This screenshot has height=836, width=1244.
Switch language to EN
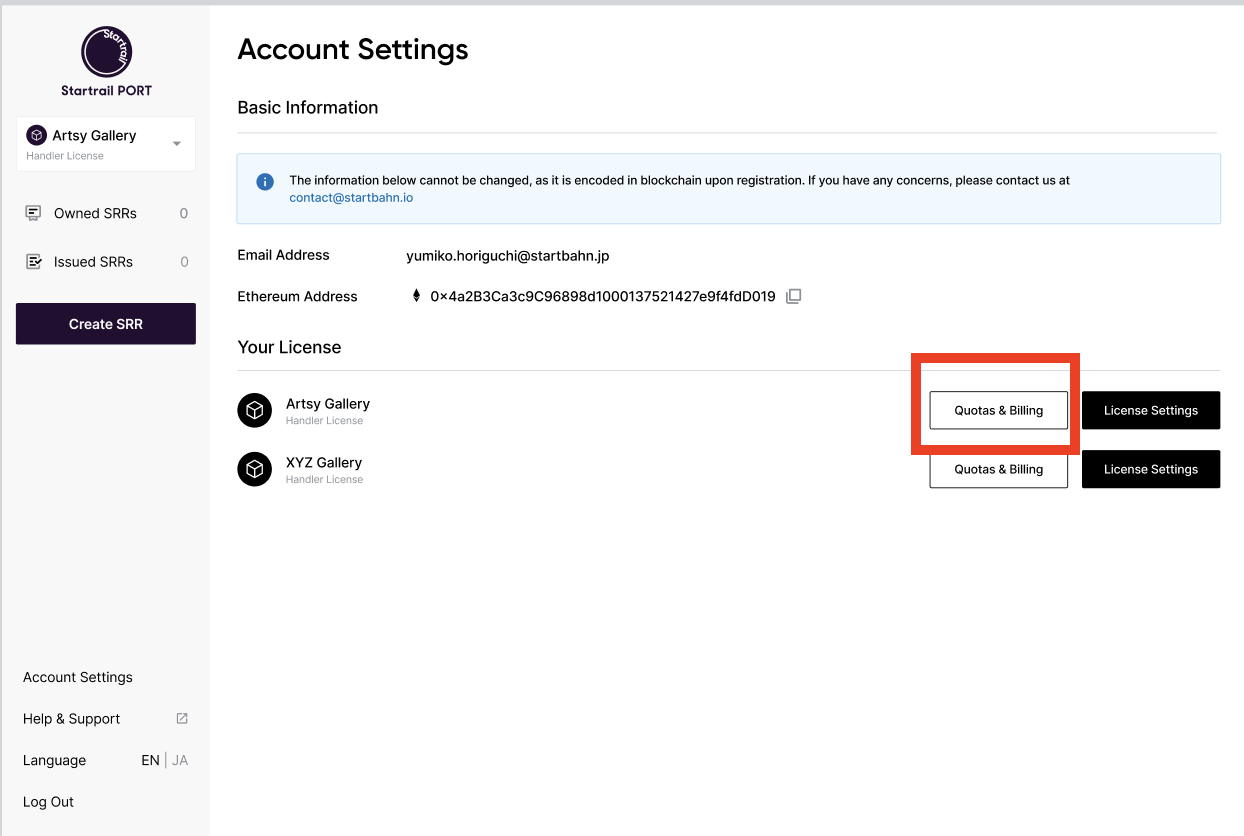(x=150, y=760)
